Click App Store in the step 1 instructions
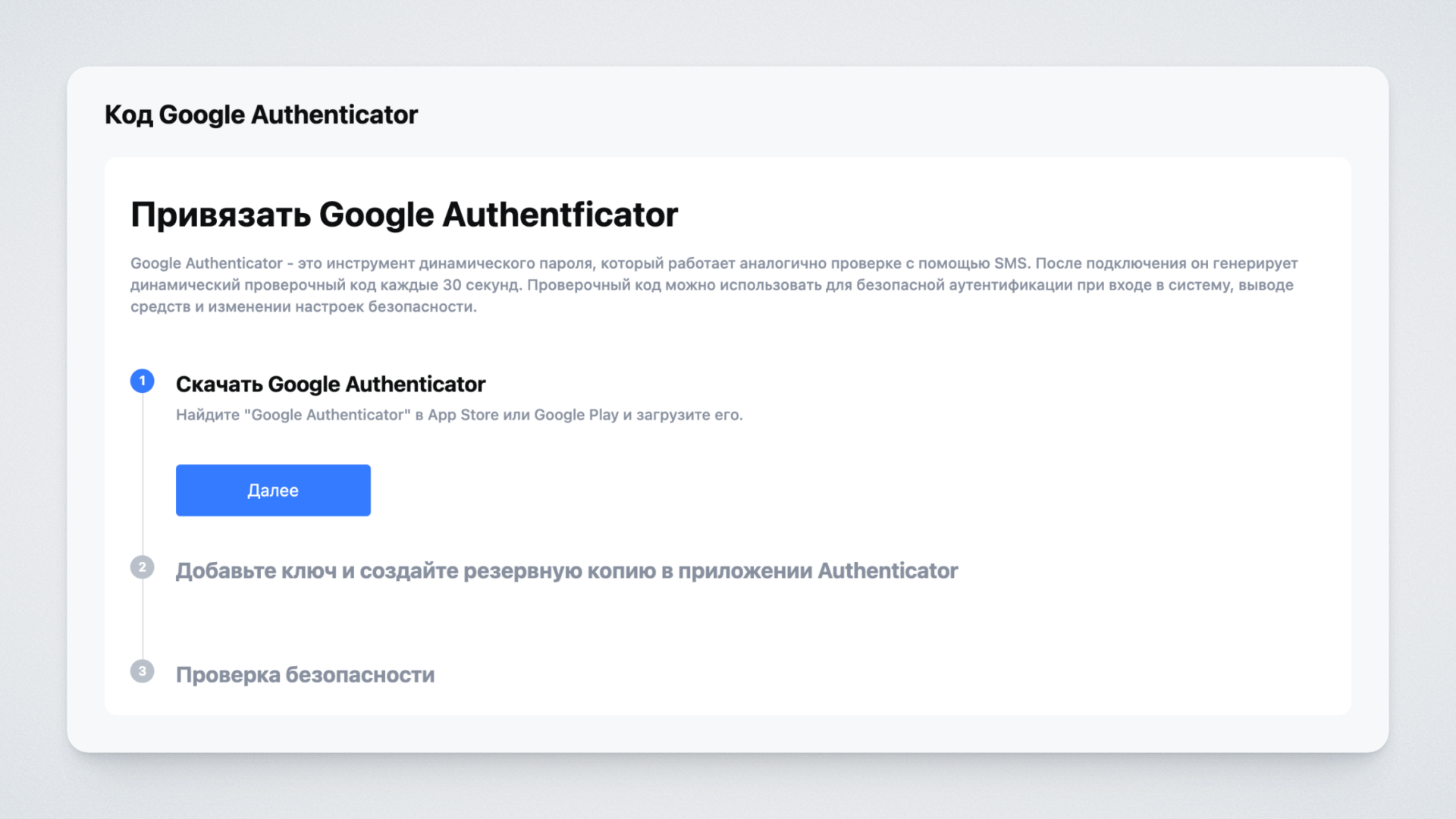The image size is (1456, 819). (463, 415)
